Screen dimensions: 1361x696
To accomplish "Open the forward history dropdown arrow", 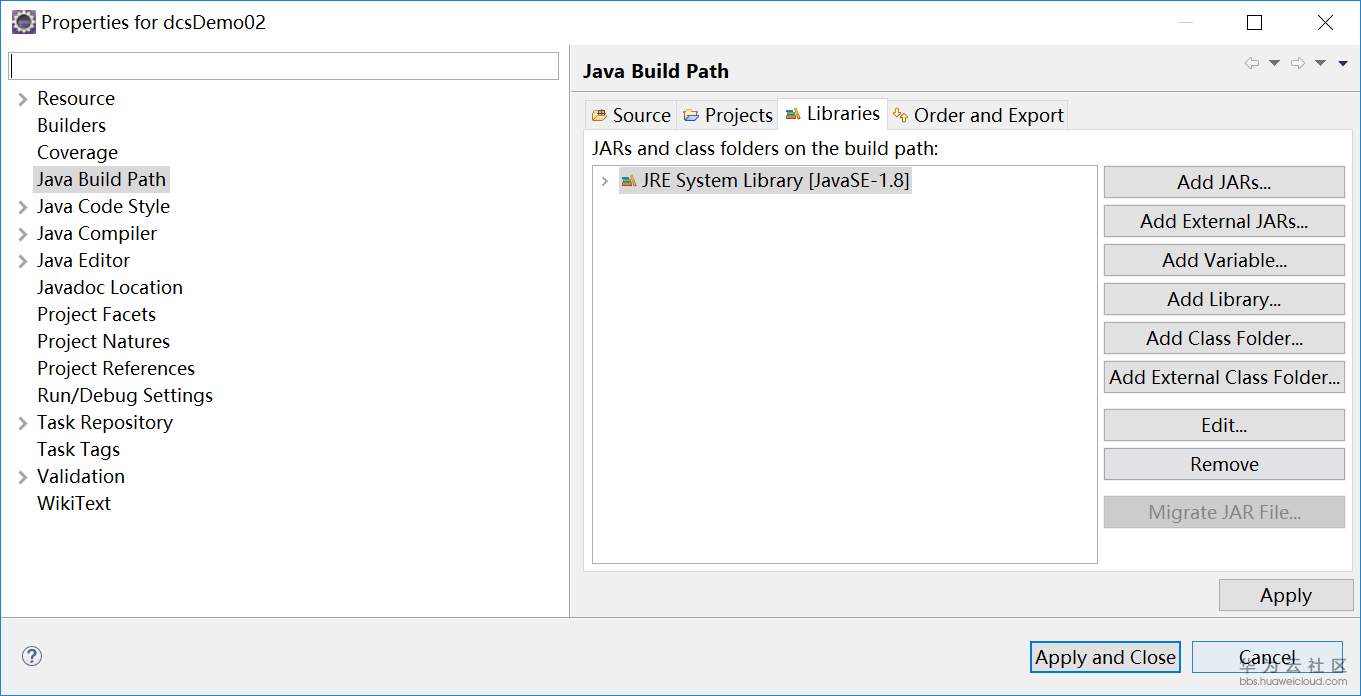I will point(1320,63).
